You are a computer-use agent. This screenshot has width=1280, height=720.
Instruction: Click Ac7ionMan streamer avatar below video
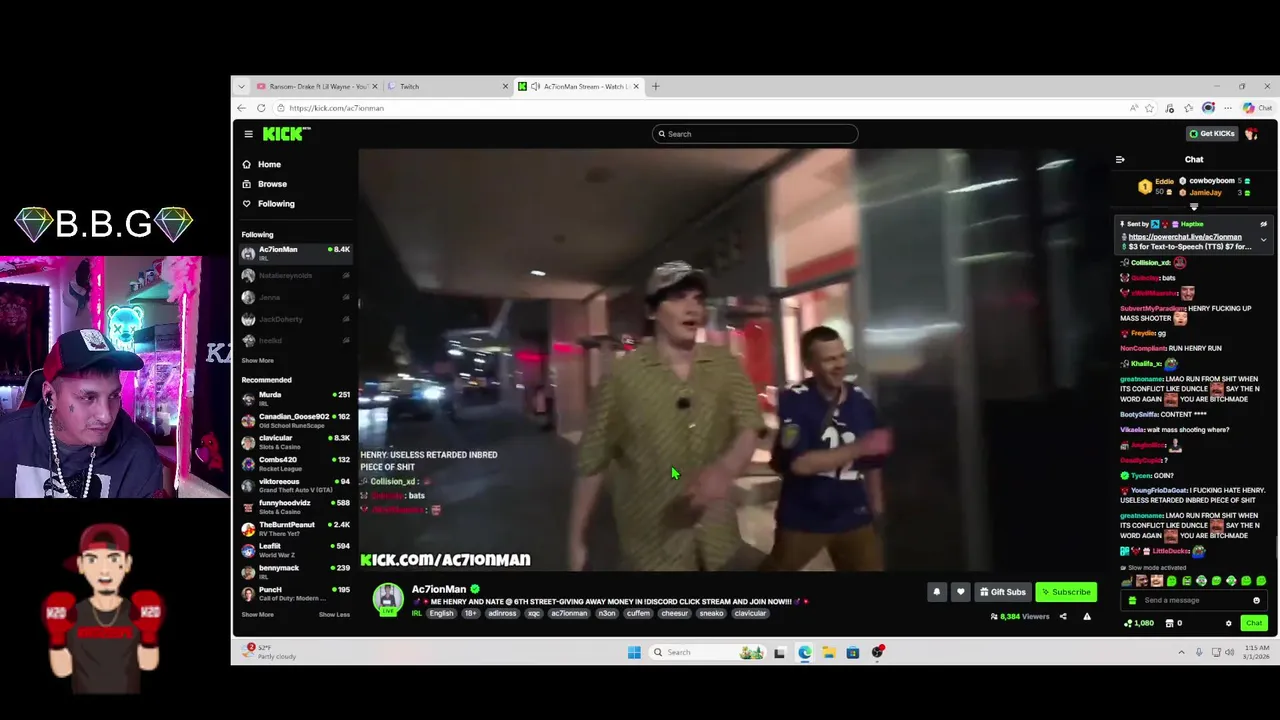[x=388, y=598]
